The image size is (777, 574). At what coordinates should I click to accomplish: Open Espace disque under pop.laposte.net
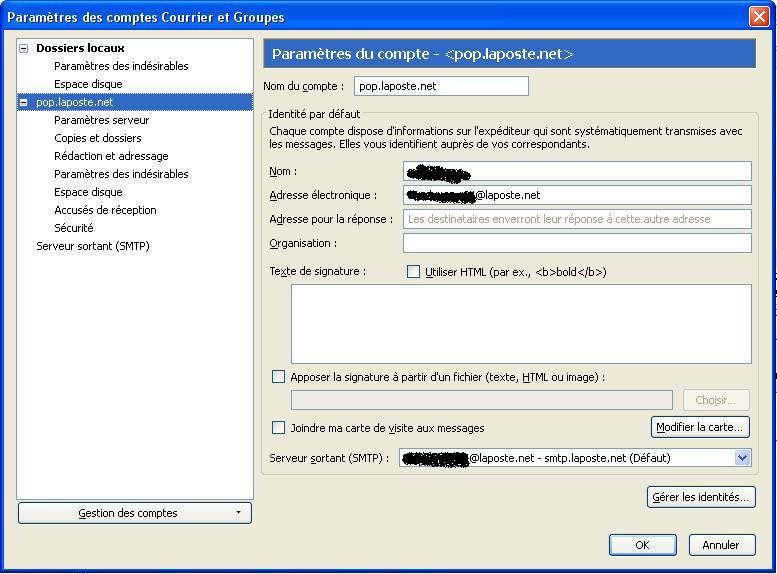coord(88,192)
